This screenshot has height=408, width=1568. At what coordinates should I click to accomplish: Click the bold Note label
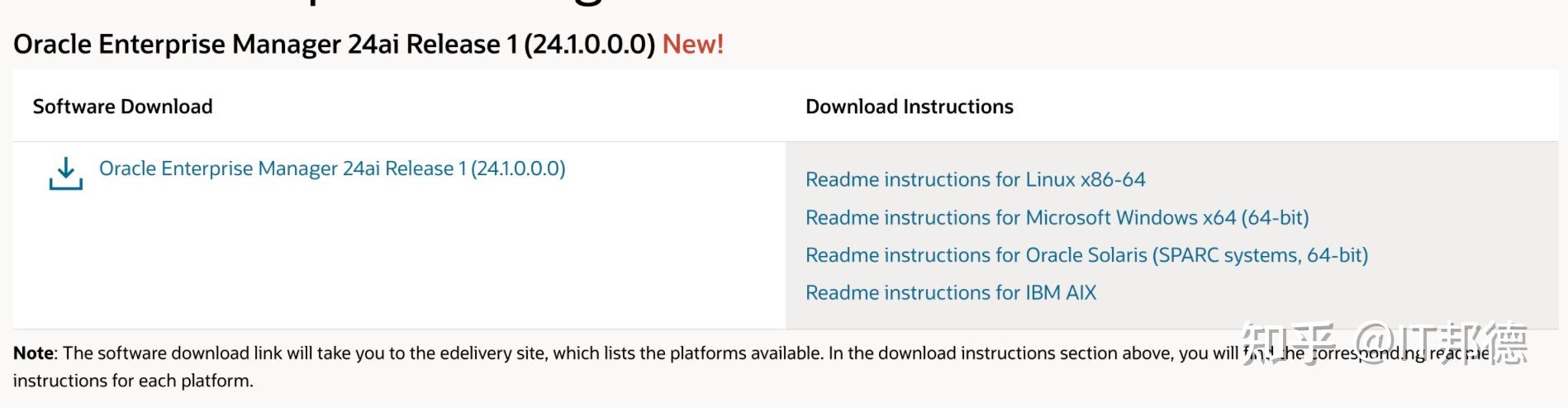33,353
